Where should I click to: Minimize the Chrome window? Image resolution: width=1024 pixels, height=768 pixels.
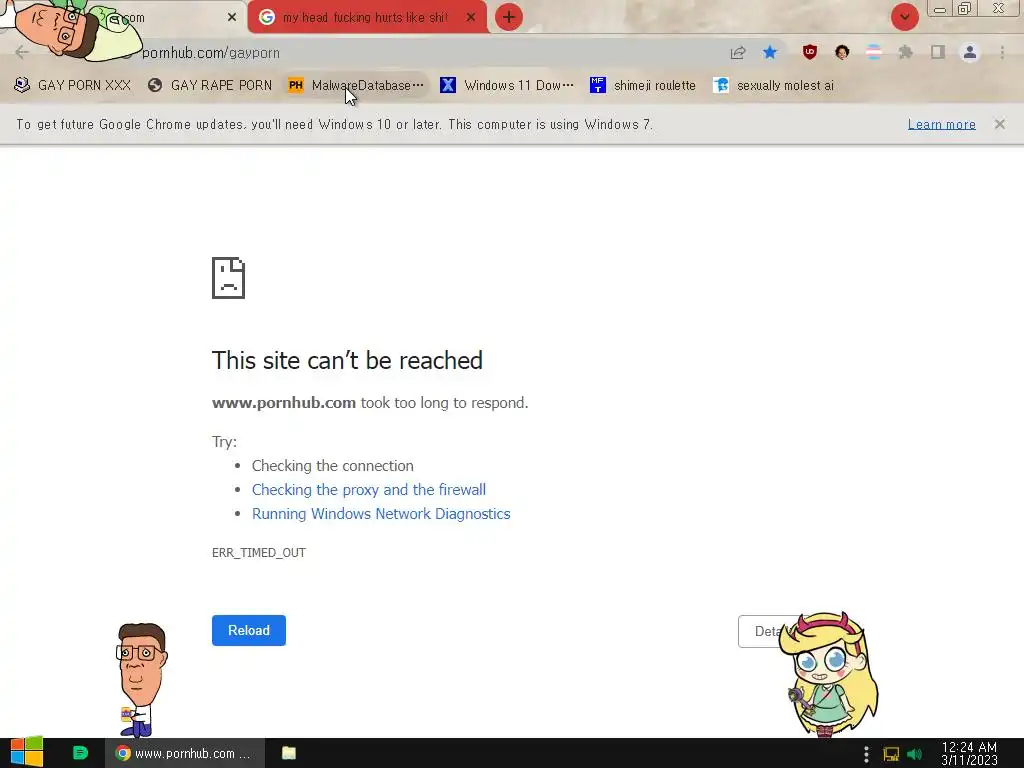pos(940,9)
